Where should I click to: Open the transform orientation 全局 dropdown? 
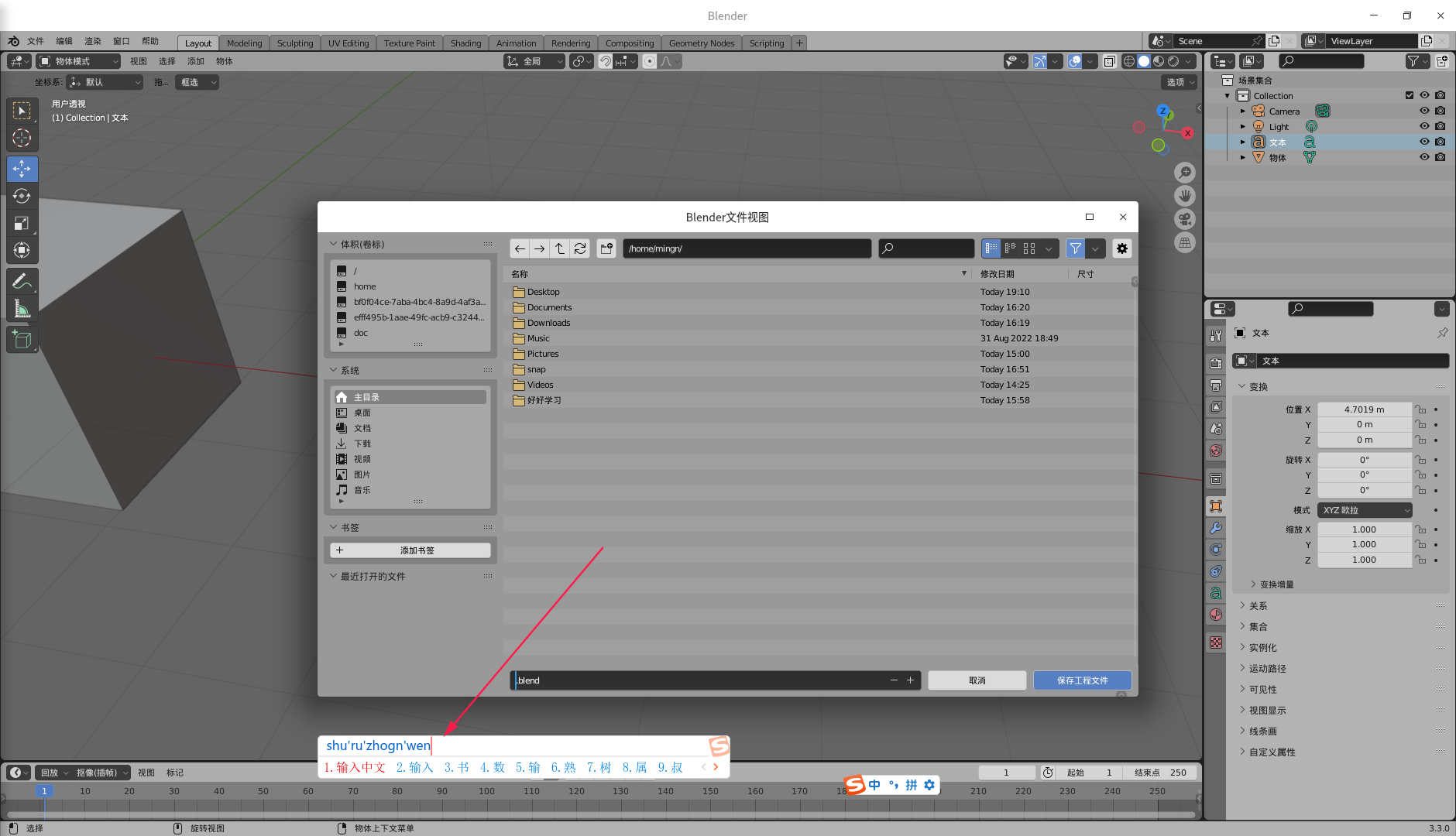pos(534,61)
